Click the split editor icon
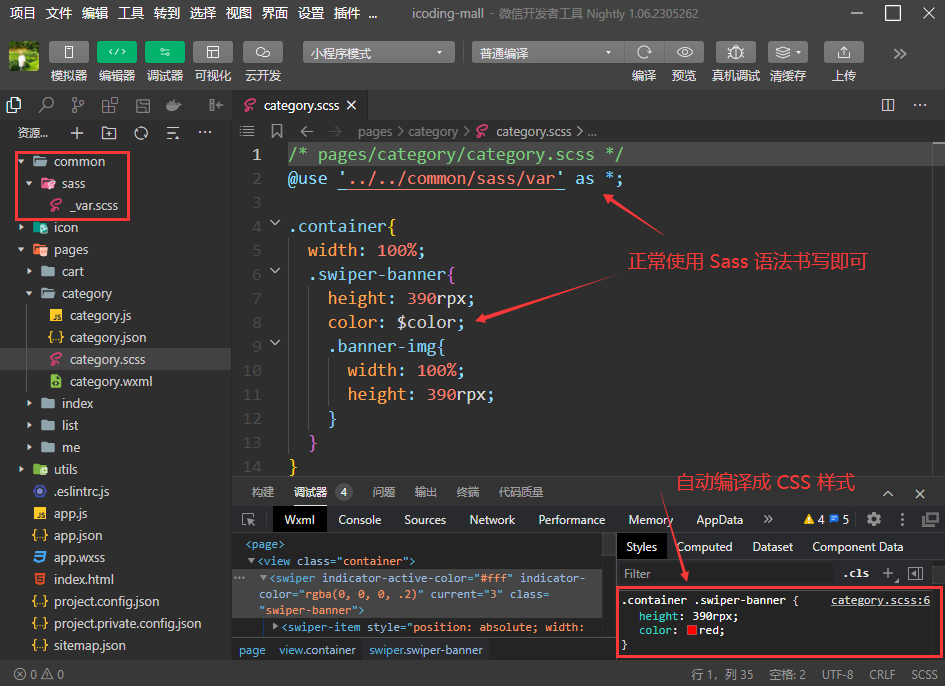945x686 pixels. [888, 105]
